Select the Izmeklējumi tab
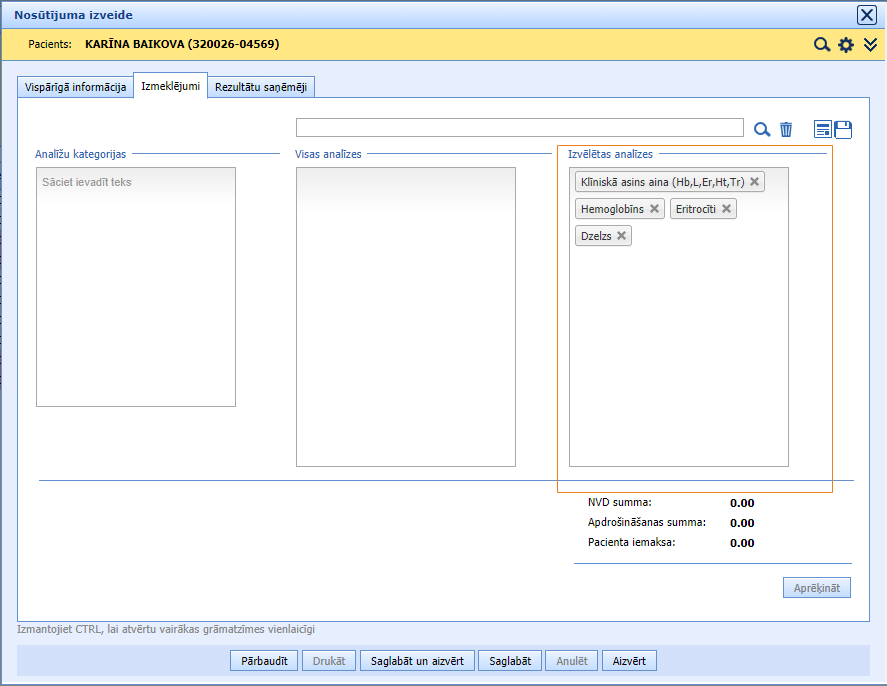The height and width of the screenshot is (686, 887). click(x=170, y=86)
